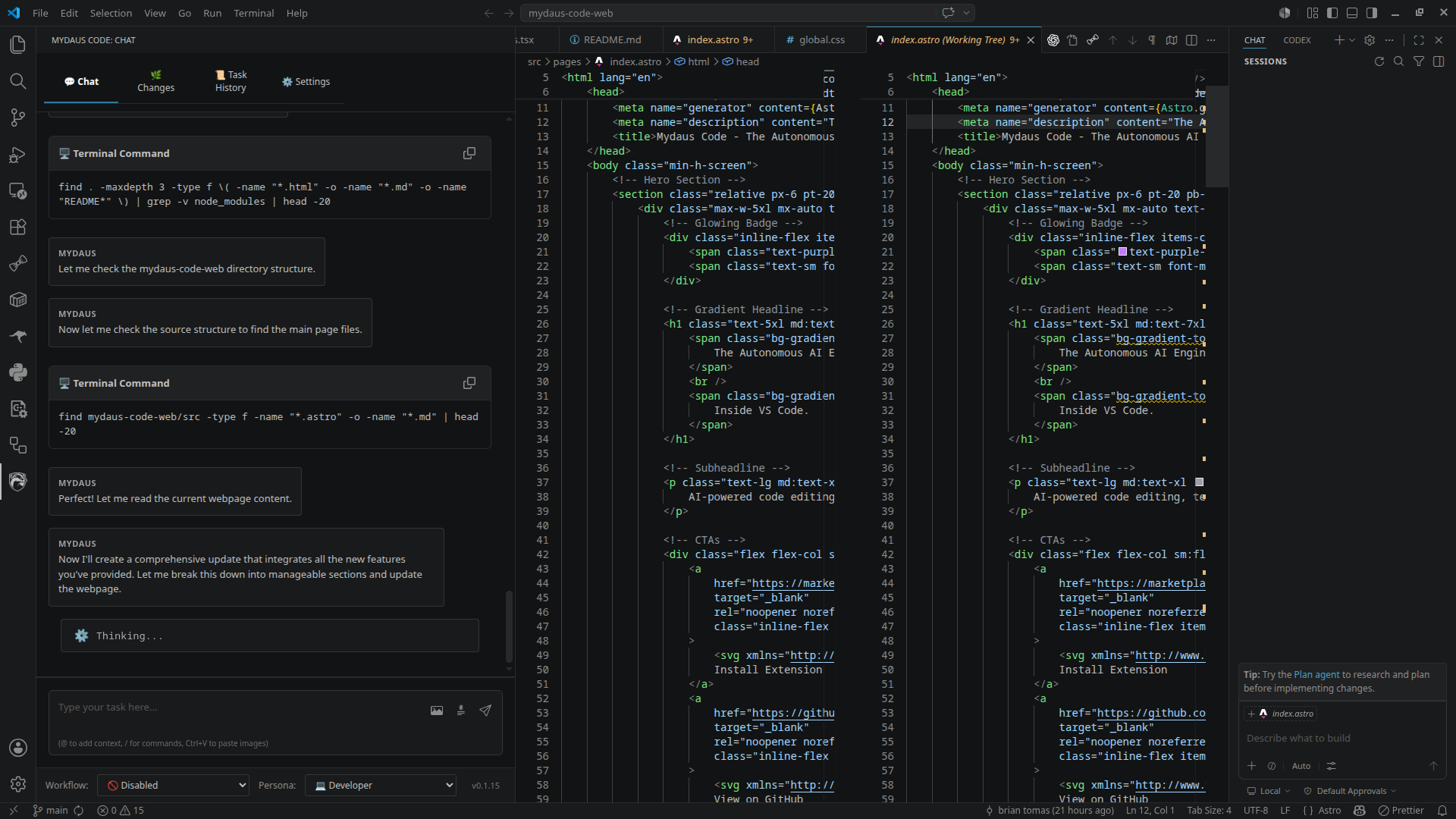1456x819 pixels.
Task: Add index.astro context chip
Action: click(x=1281, y=714)
